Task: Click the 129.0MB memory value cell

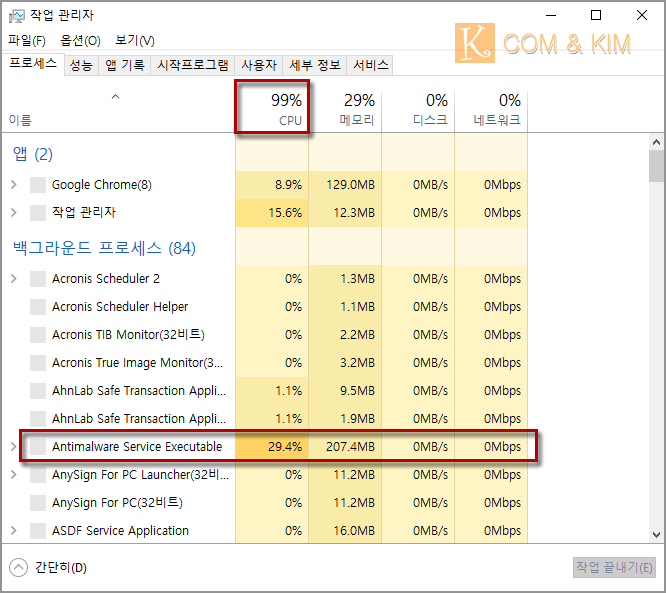Action: tap(345, 185)
